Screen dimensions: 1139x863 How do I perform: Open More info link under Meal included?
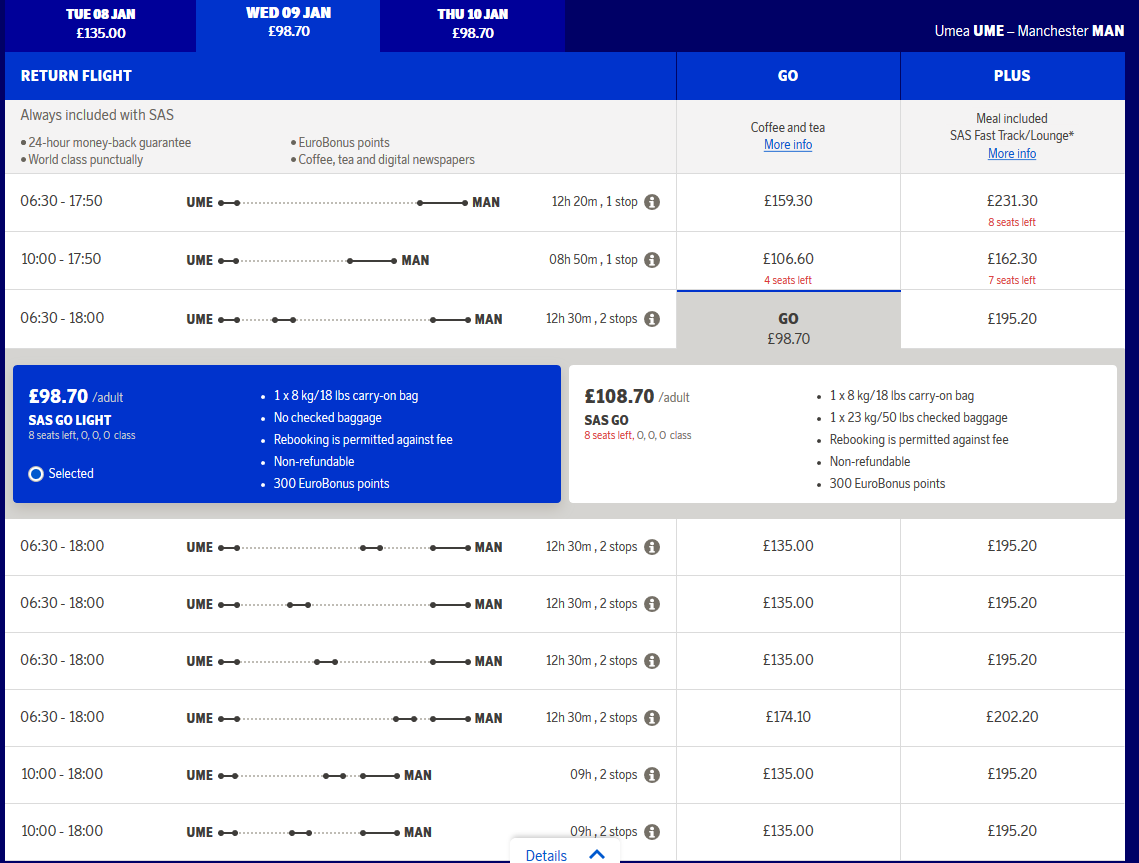coord(1012,153)
